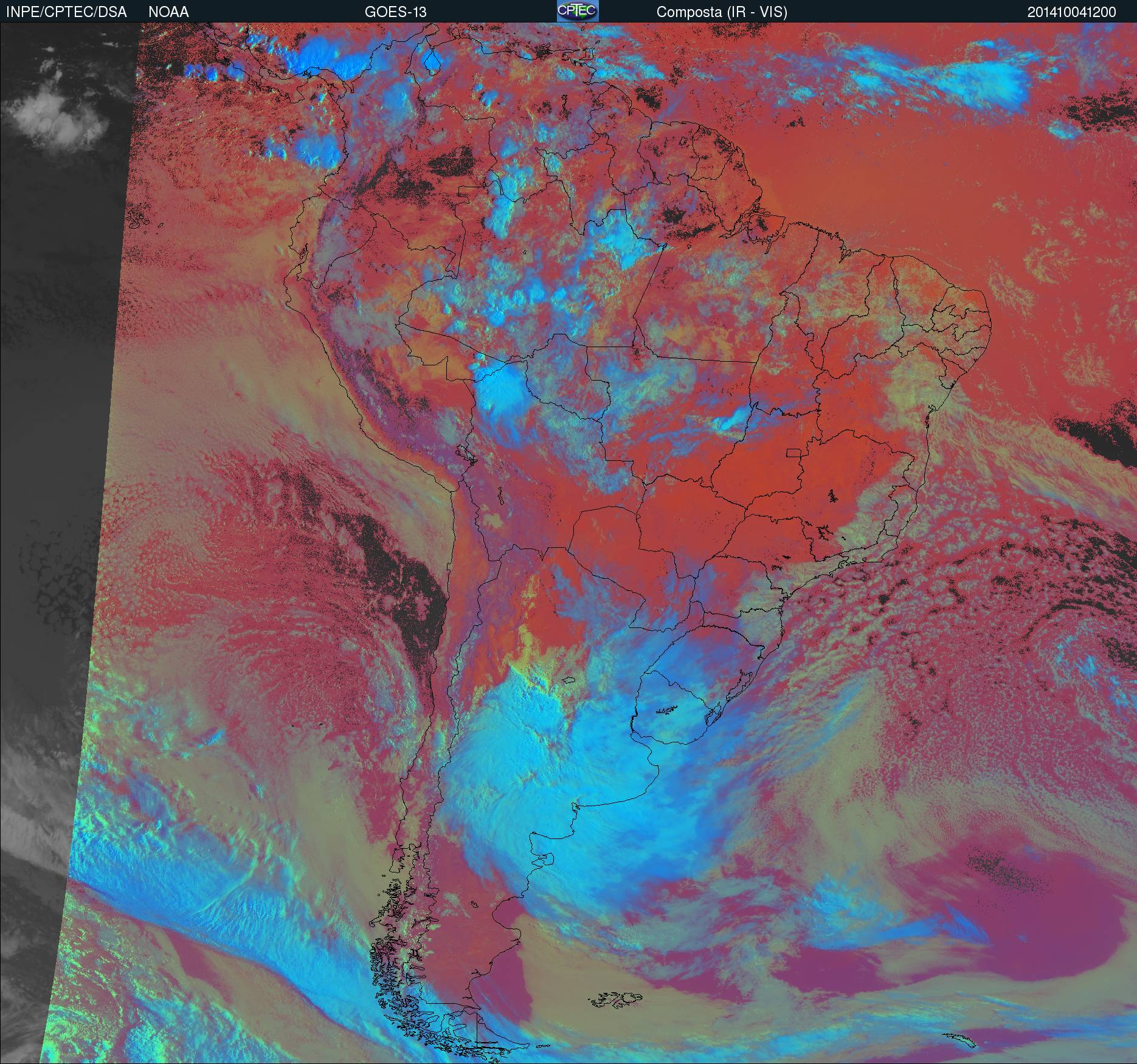1137x1064 pixels.
Task: Select the GOES-13 satellite label
Action: [395, 12]
